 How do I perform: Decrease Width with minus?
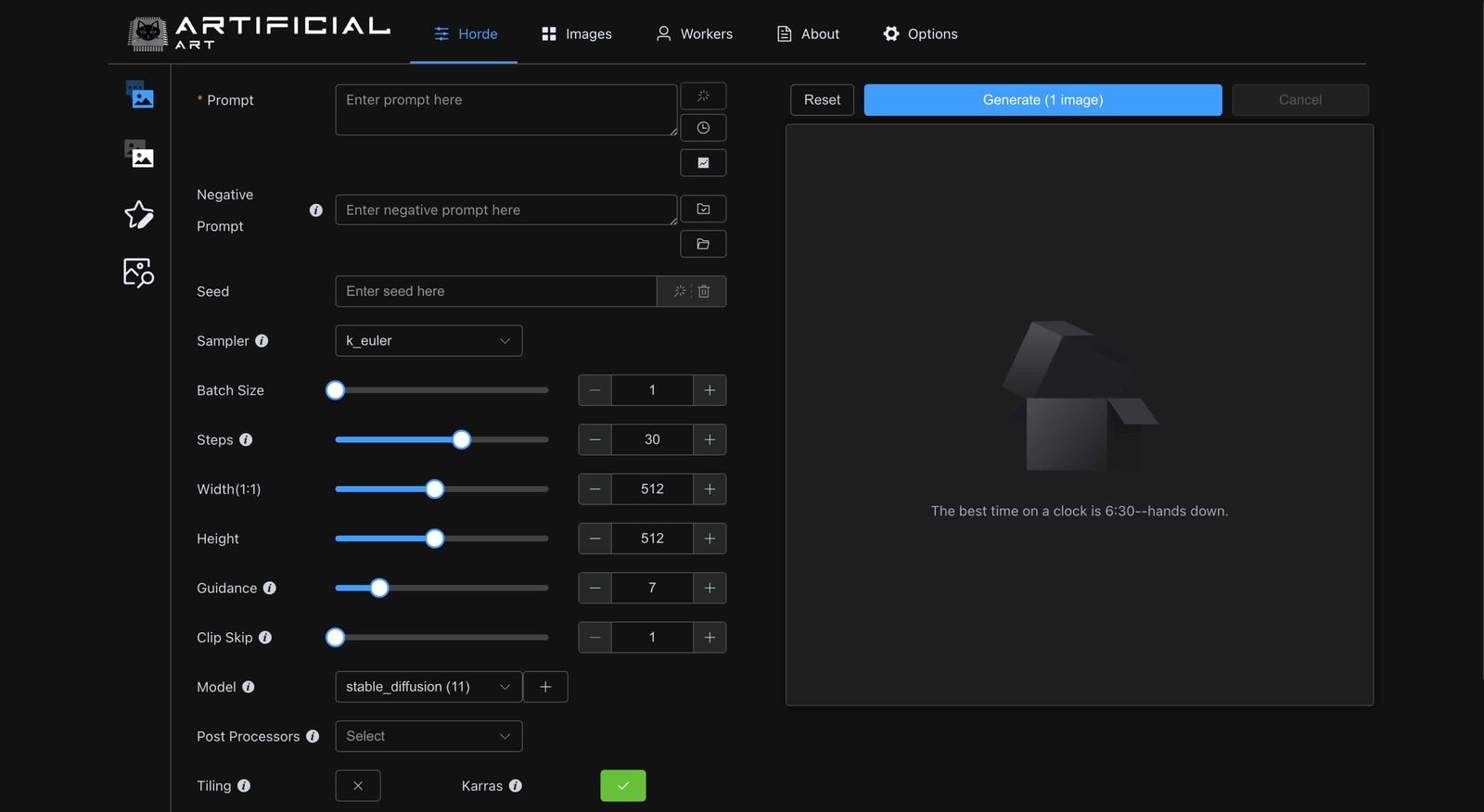(x=595, y=489)
